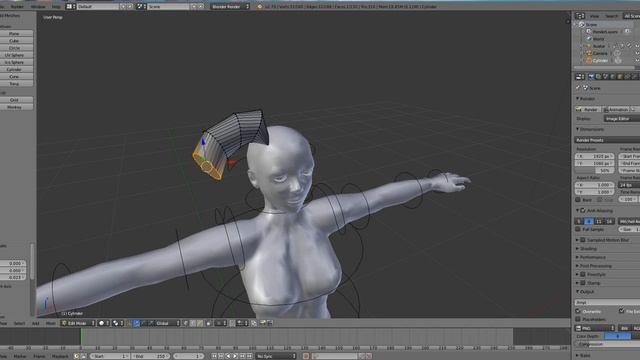Add a Monkey mesh from the tool shelf
Image resolution: width=640 pixels, height=360 pixels.
pos(14,107)
